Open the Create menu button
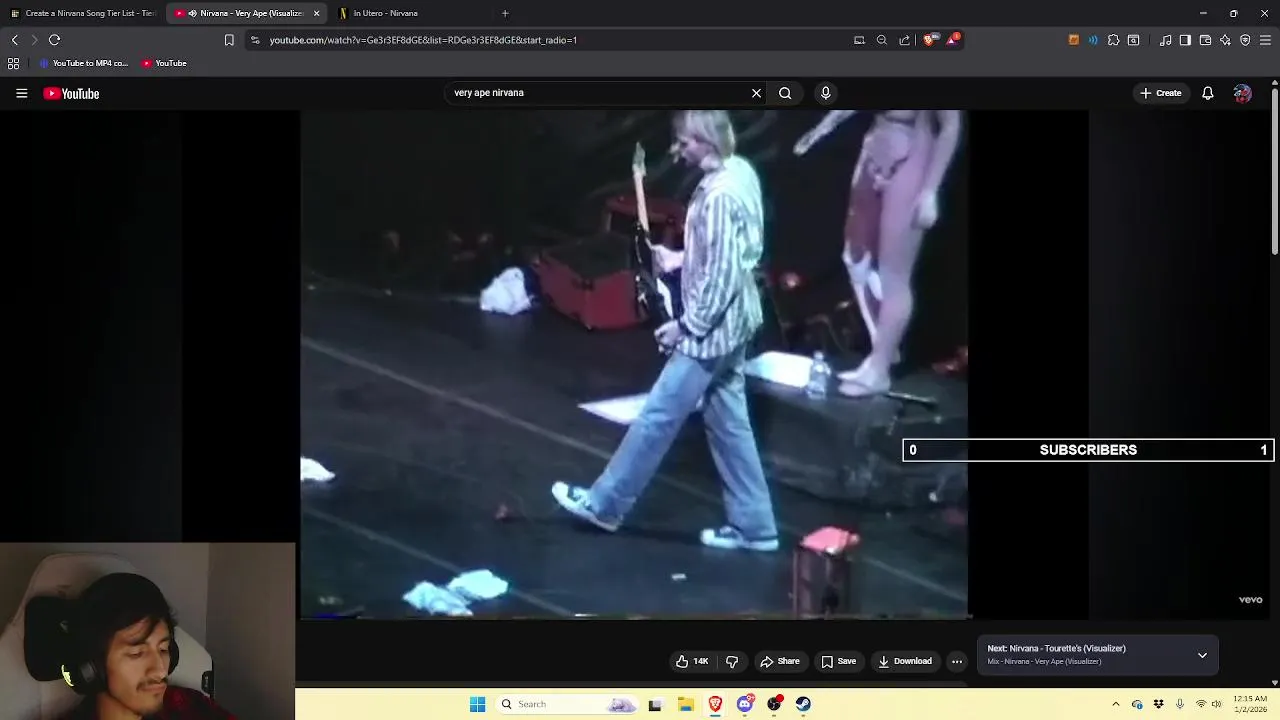The image size is (1280, 720). (1160, 93)
